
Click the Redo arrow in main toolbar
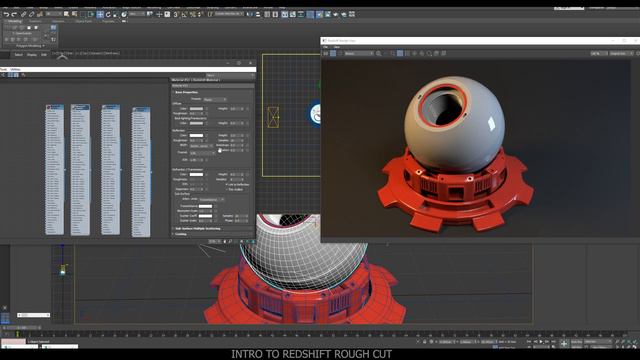[14, 14]
